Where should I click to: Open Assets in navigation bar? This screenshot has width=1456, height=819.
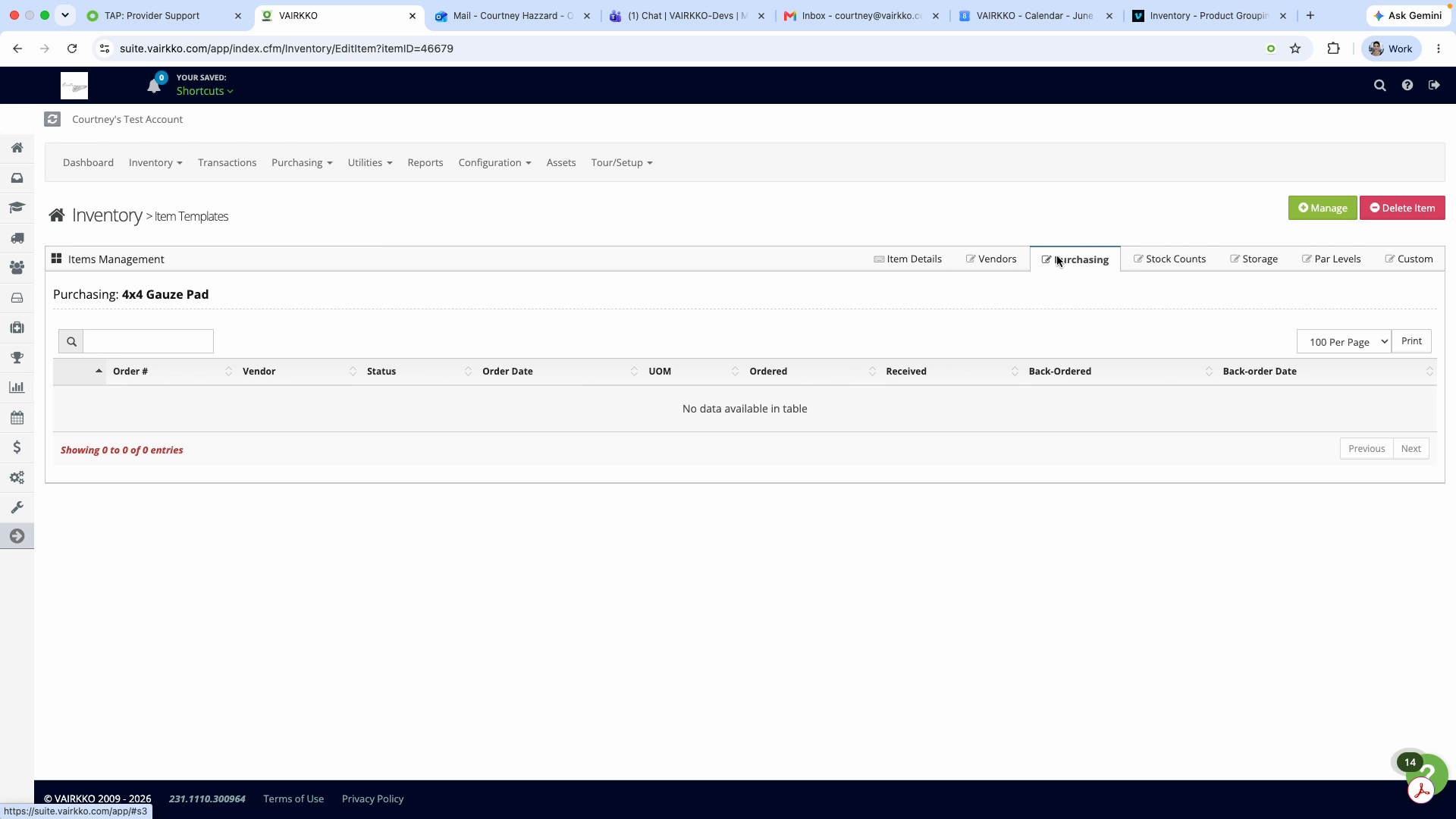coord(561,163)
